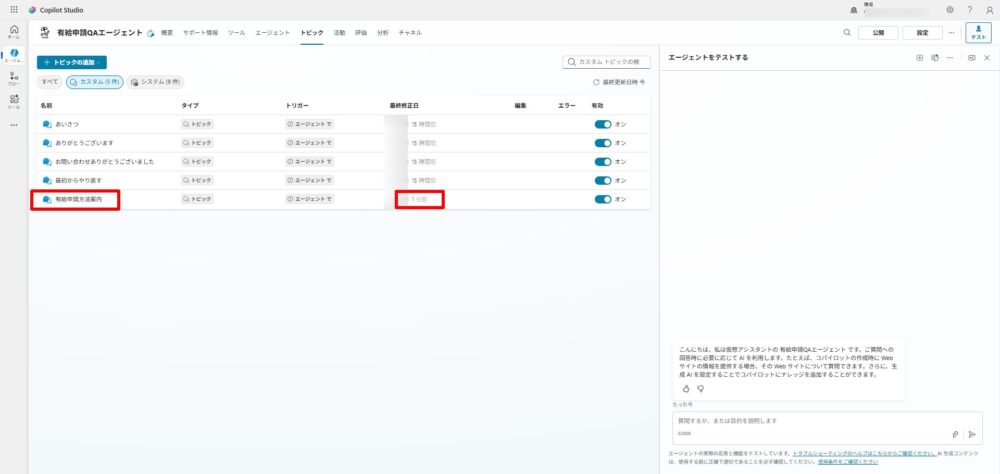Open the help question mark icon
The image size is (1000, 474).
tap(969, 9)
